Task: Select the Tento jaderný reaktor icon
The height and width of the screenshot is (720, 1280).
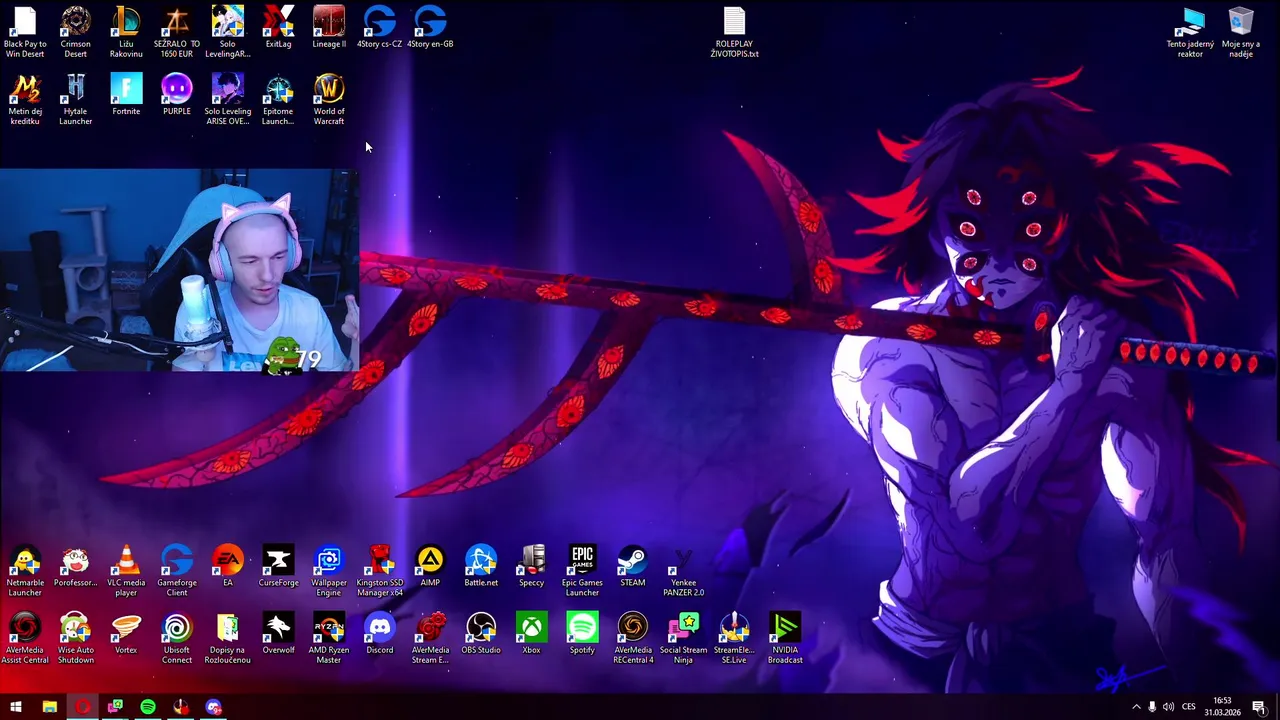Action: coord(1190,32)
